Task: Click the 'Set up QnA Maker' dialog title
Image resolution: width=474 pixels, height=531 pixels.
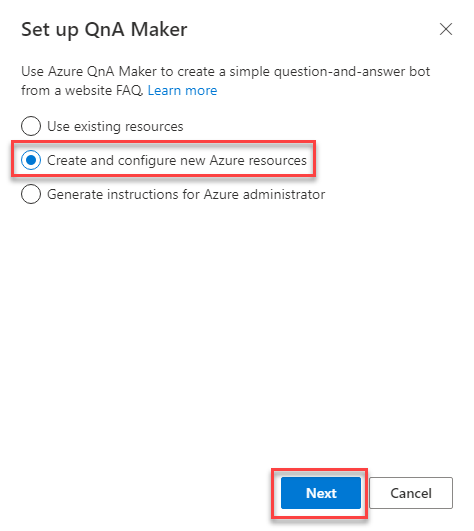Action: click(x=104, y=30)
